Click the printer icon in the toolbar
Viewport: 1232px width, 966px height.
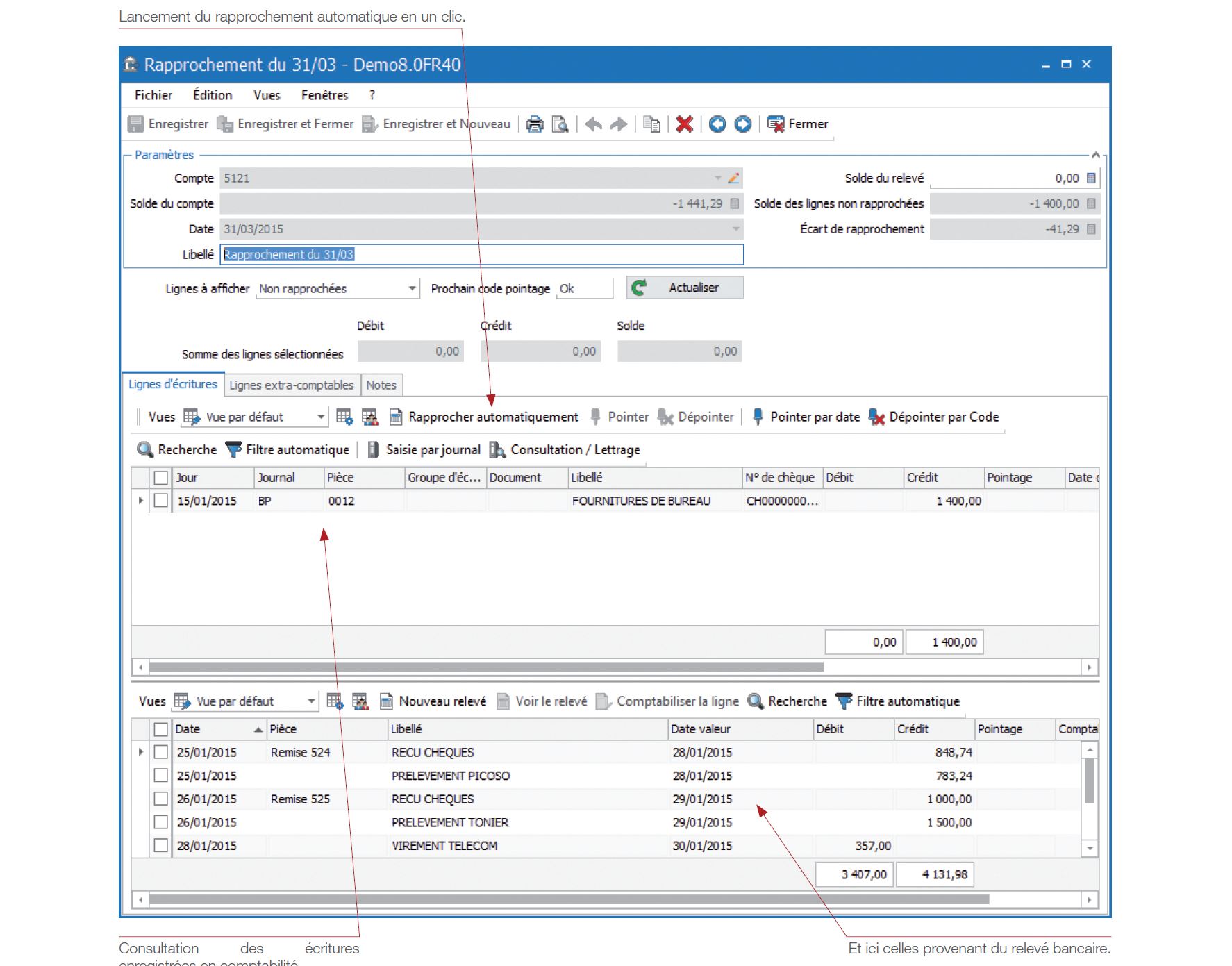(x=534, y=124)
